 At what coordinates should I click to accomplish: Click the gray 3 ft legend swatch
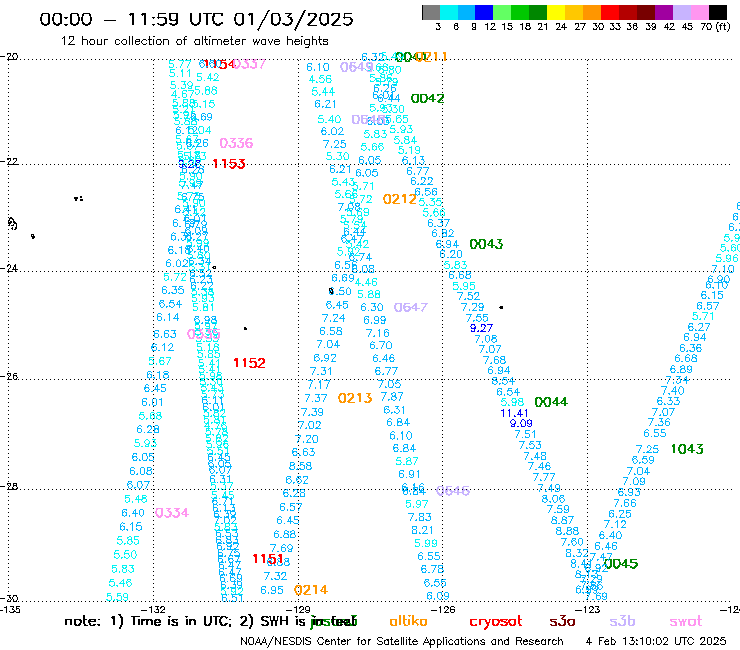click(x=431, y=12)
